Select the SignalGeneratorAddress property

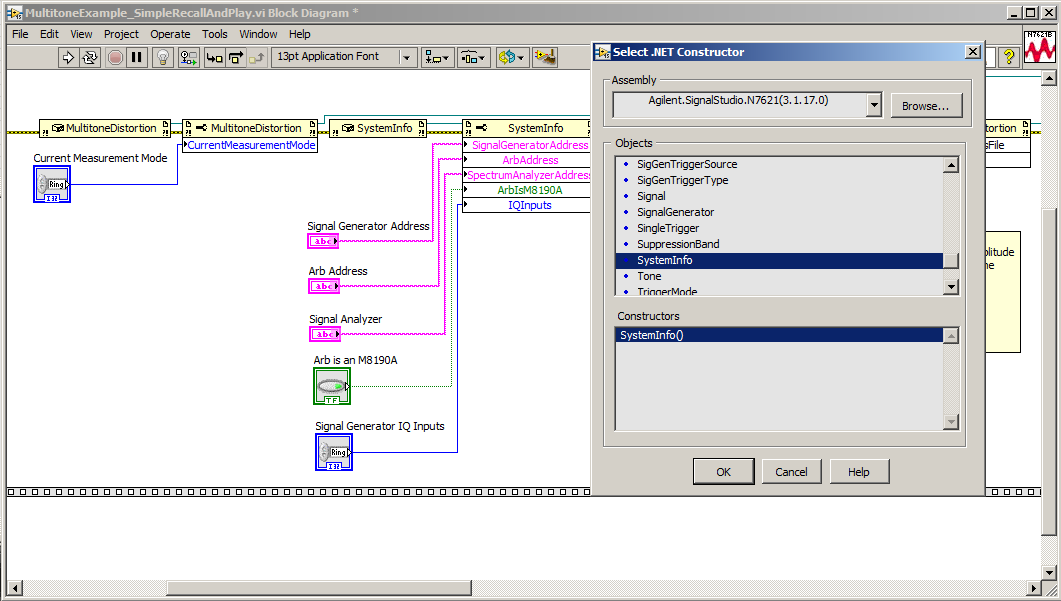point(526,145)
